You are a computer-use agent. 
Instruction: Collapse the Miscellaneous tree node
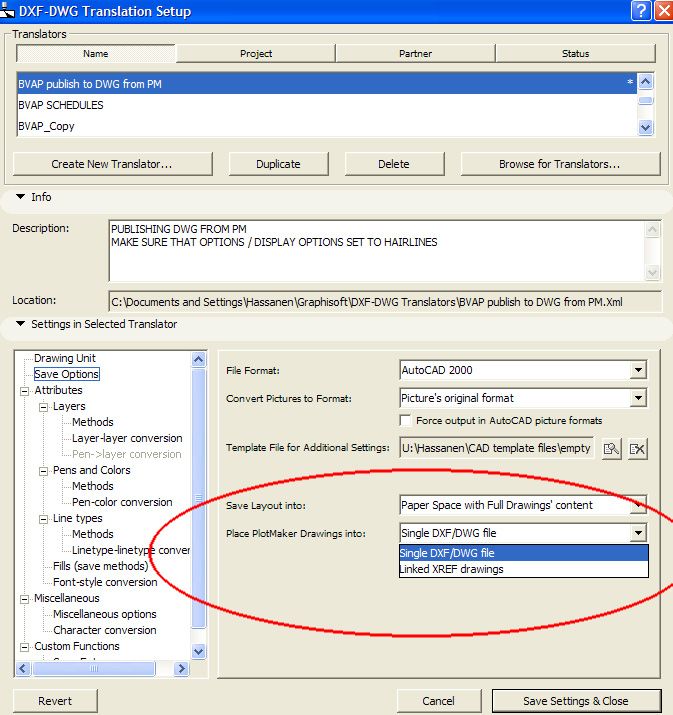[25, 599]
